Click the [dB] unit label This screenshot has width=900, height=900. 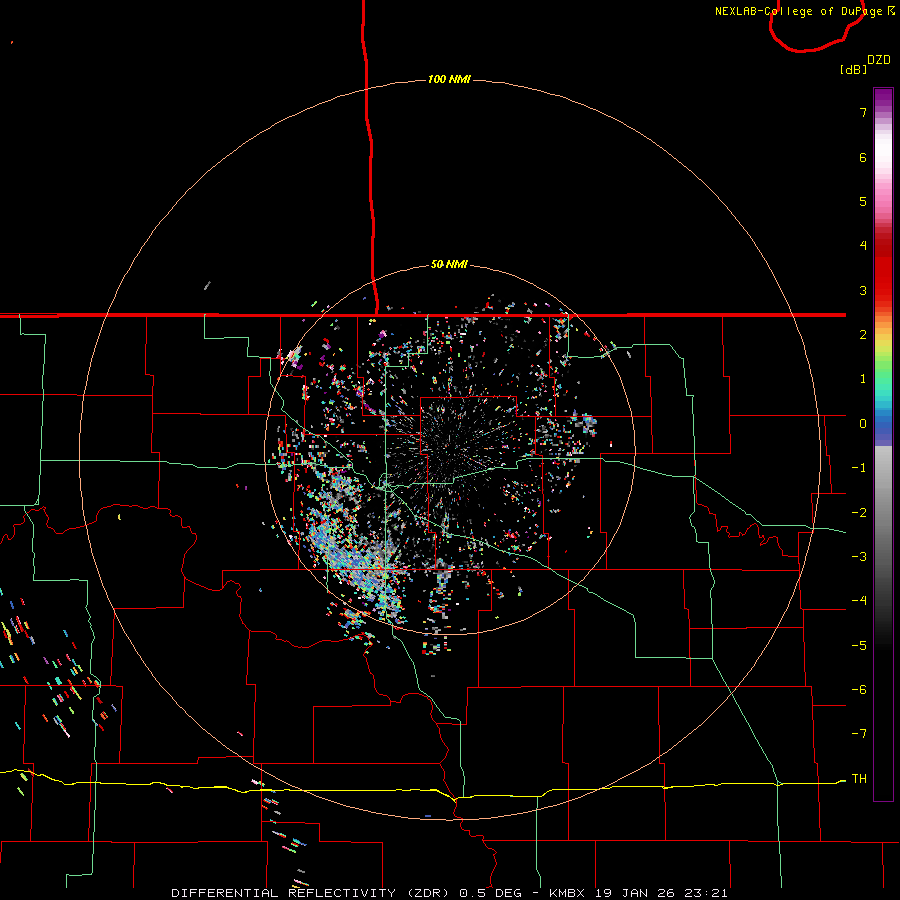pyautogui.click(x=854, y=69)
